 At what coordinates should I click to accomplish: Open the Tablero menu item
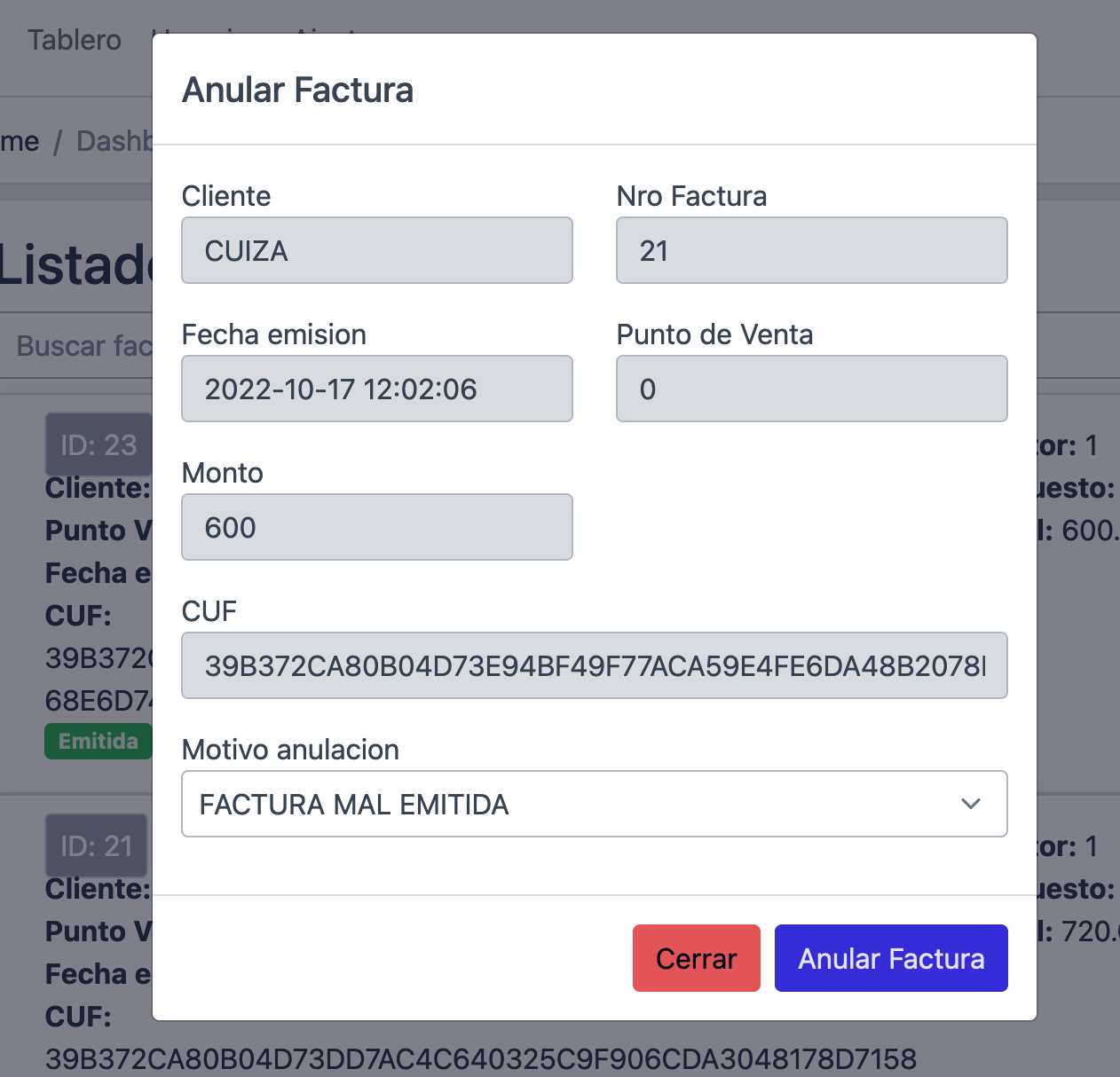(x=75, y=40)
